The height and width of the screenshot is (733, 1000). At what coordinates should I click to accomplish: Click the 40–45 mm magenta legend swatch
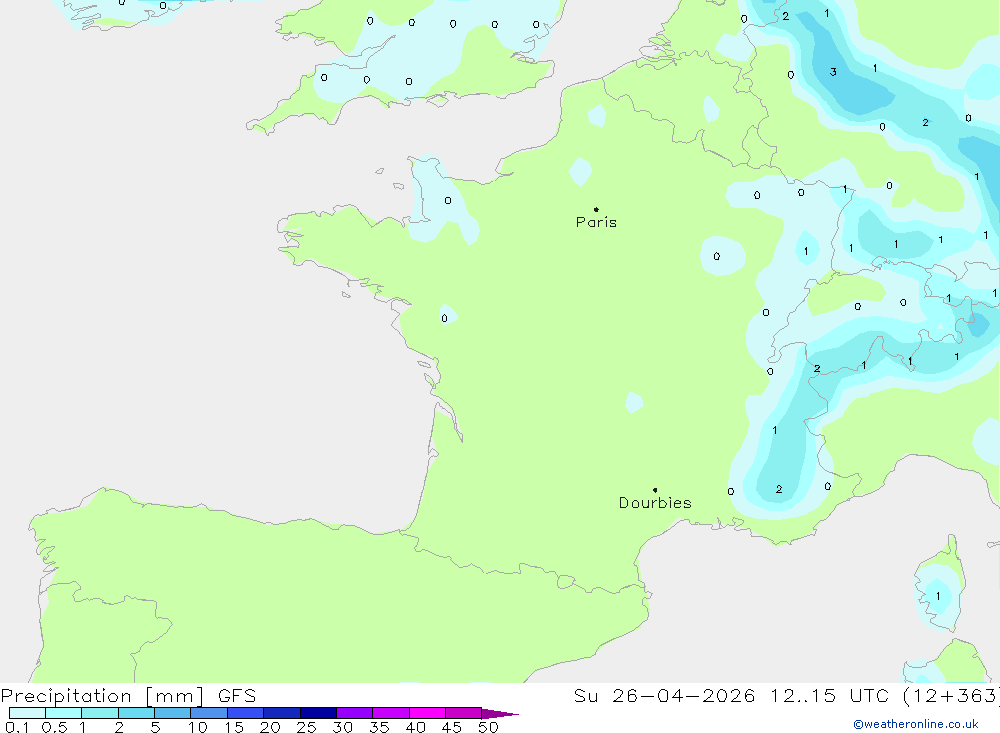pyautogui.click(x=427, y=713)
